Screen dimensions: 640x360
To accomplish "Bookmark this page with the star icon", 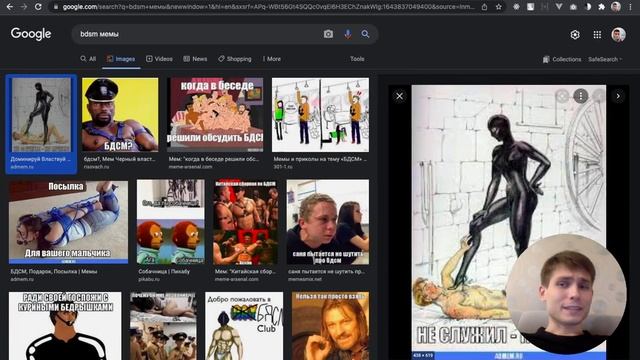I will (498, 7).
